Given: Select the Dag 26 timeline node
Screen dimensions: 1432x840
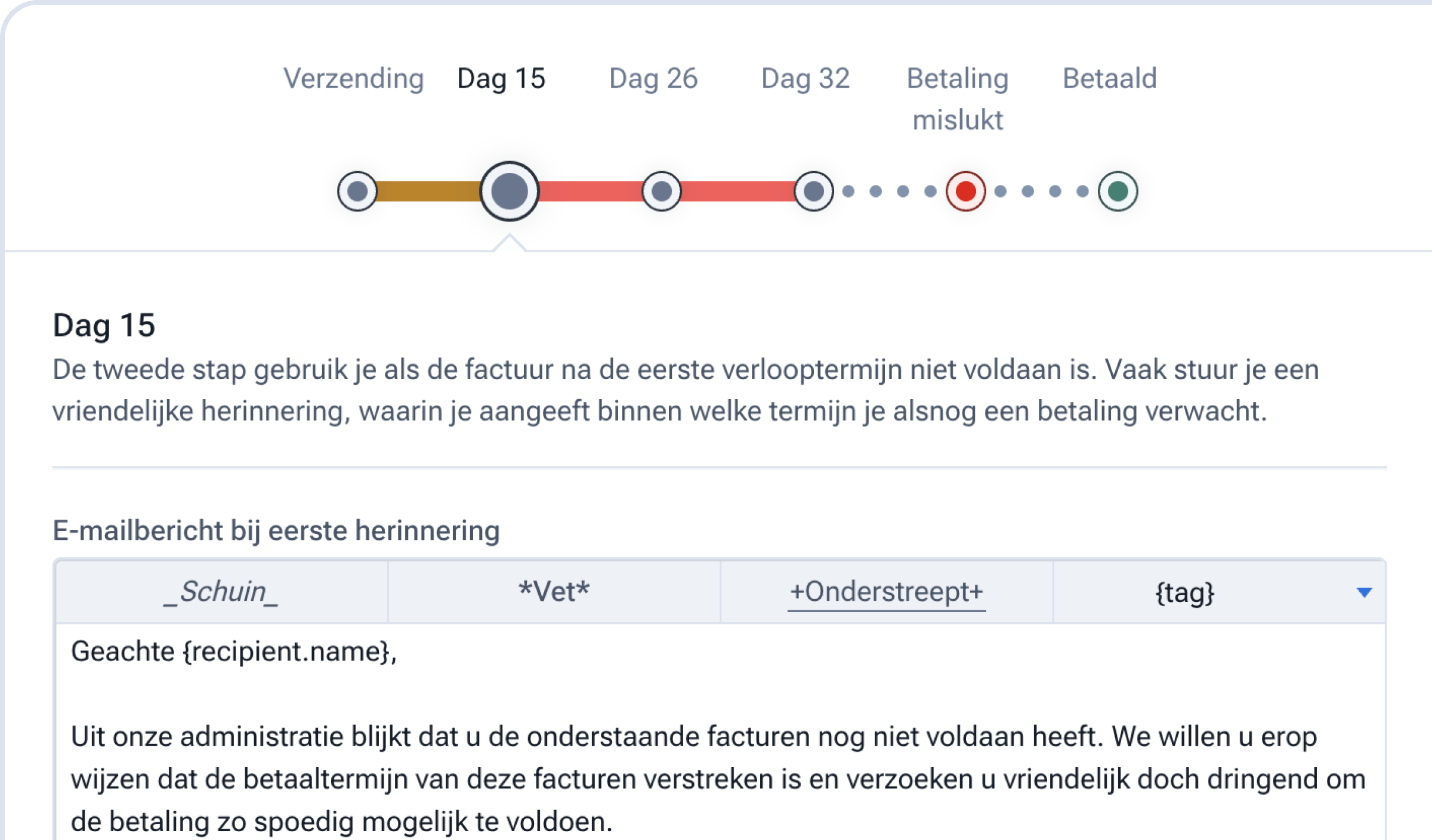Looking at the screenshot, I should [661, 191].
